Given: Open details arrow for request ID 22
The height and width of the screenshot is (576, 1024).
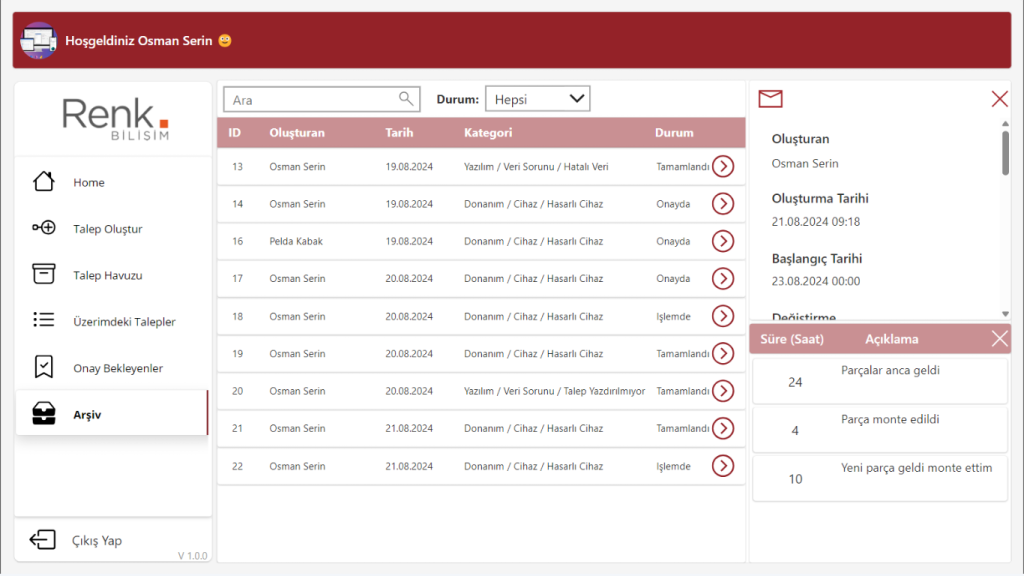Looking at the screenshot, I should [x=723, y=466].
